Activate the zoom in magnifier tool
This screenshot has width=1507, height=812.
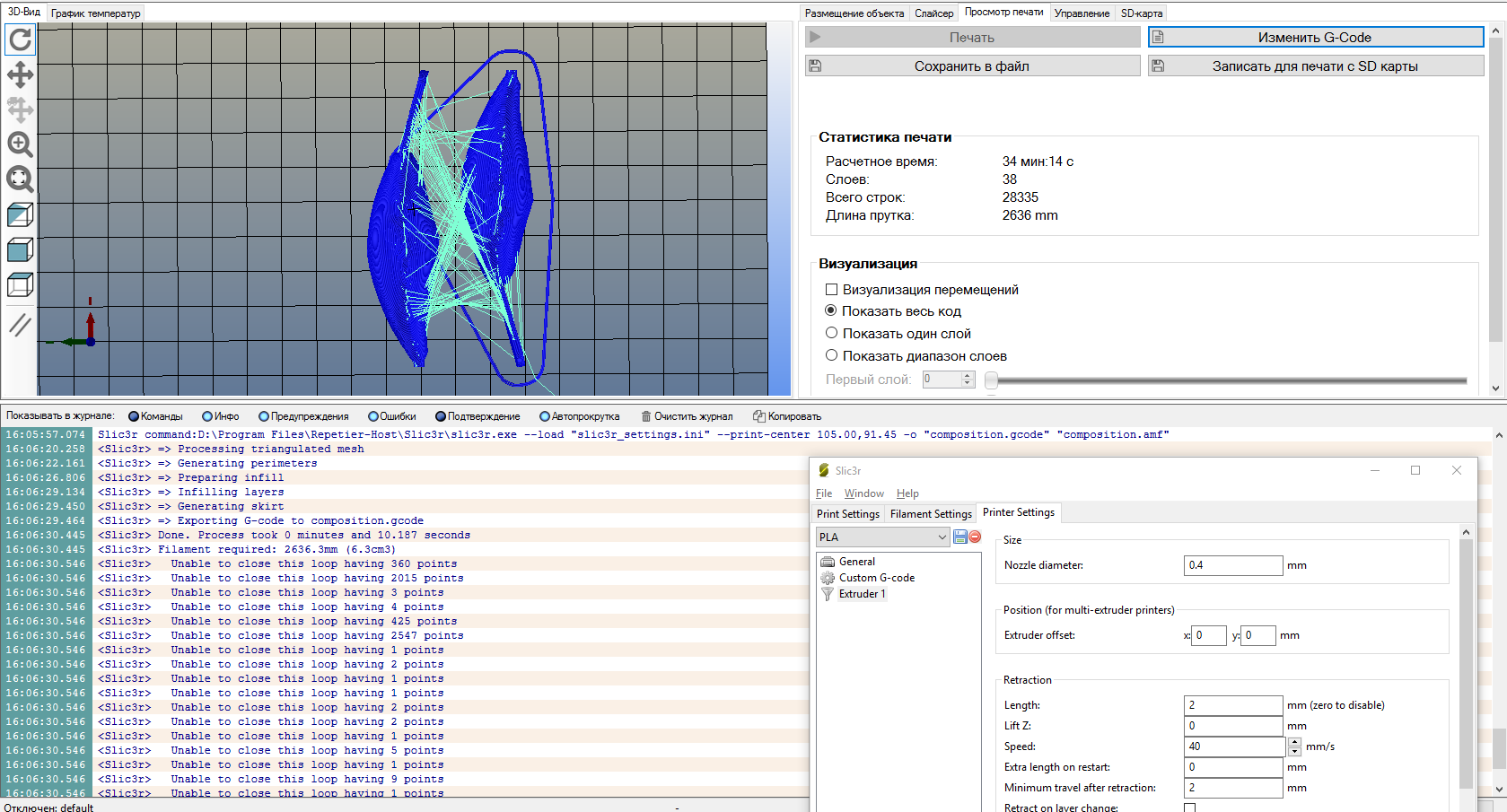[20, 144]
